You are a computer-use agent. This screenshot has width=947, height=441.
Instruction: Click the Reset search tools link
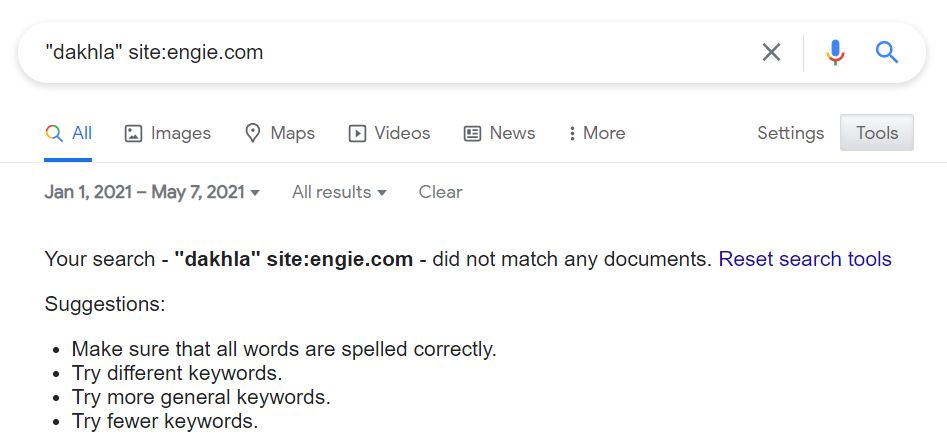805,259
